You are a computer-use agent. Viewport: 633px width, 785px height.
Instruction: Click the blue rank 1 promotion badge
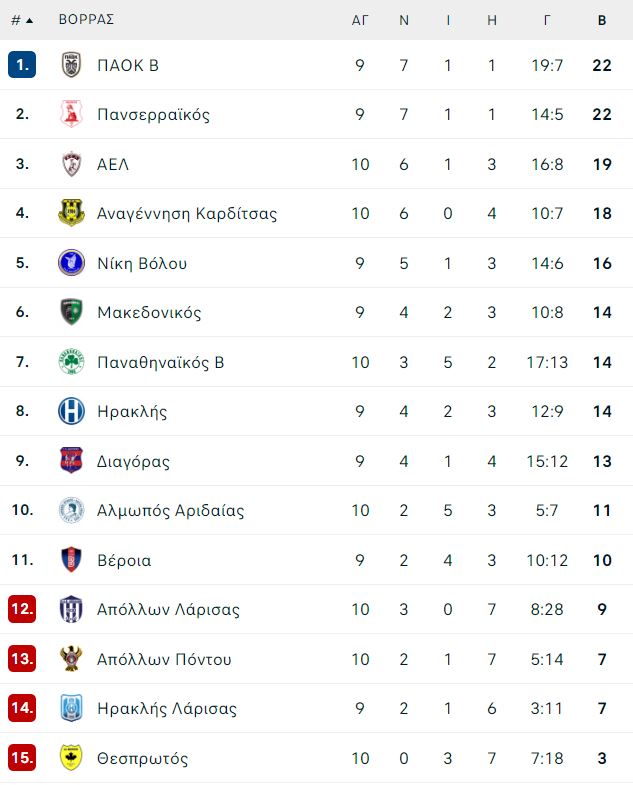tap(22, 64)
